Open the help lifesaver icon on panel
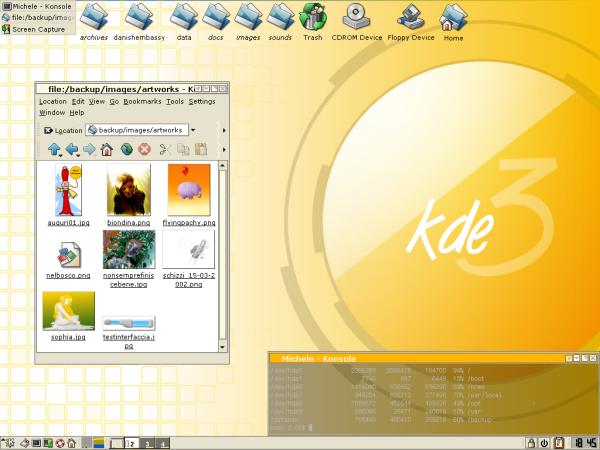 coord(60,443)
